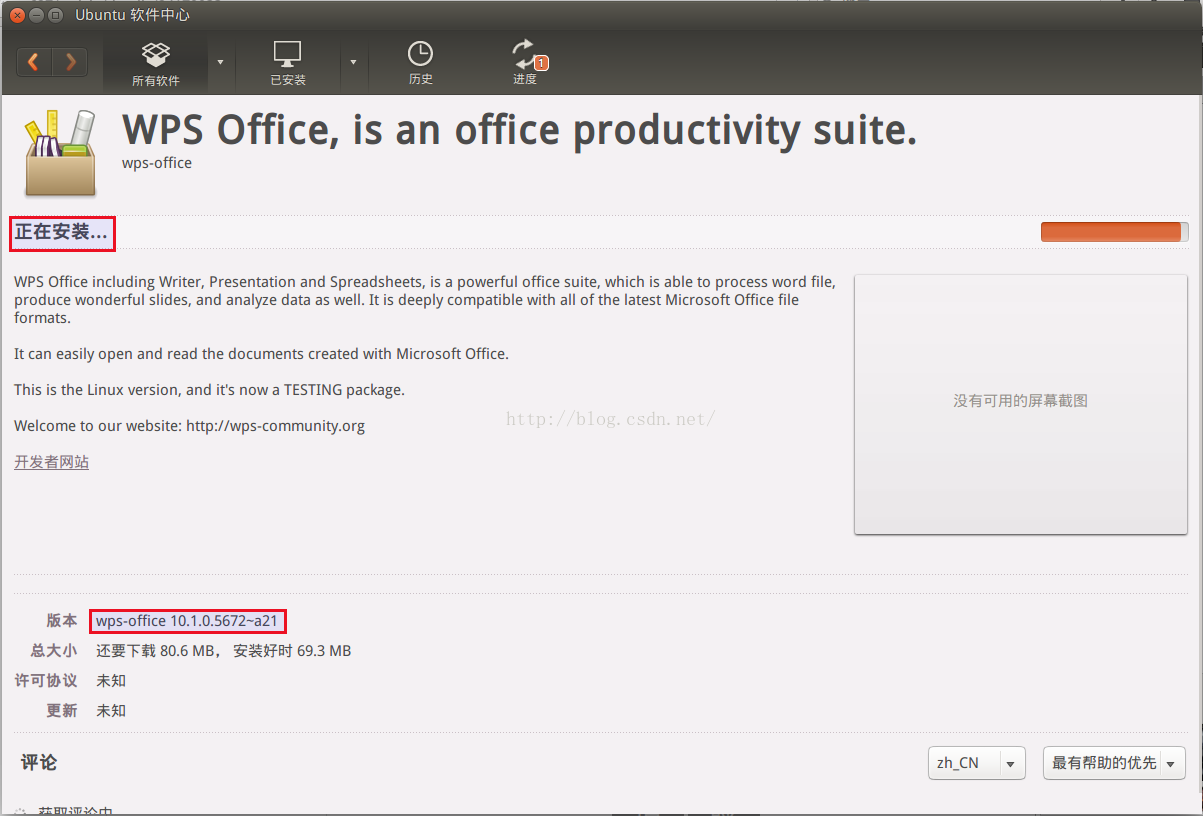Click the installation progress bar
The height and width of the screenshot is (816, 1203).
[x=1114, y=232]
